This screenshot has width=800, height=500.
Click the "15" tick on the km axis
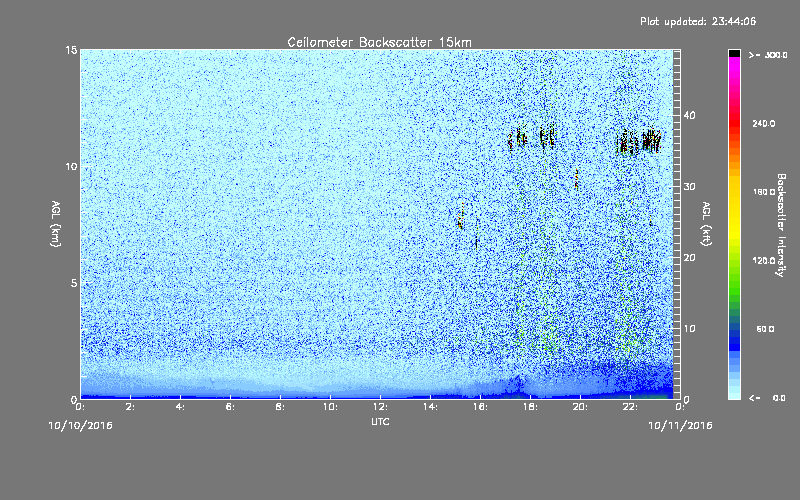point(71,50)
